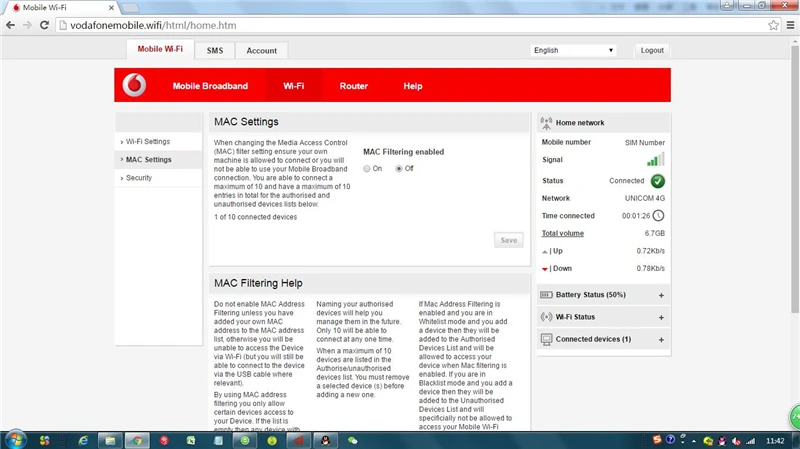The height and width of the screenshot is (449, 800).
Task: Switch to the SMS tab
Action: coord(215,51)
